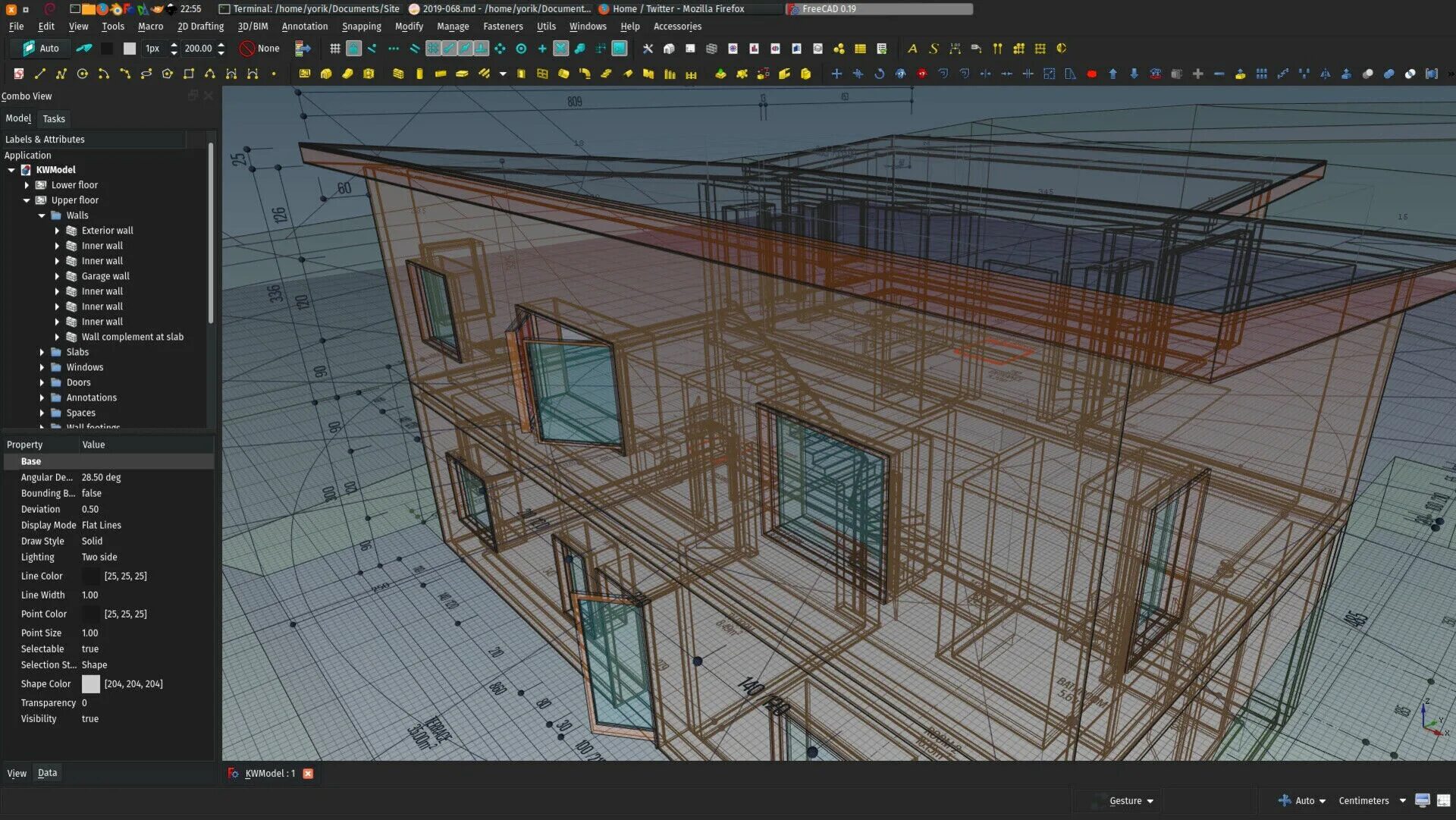The height and width of the screenshot is (820, 1456).
Task: Select the Draft Line tool
Action: (x=40, y=74)
